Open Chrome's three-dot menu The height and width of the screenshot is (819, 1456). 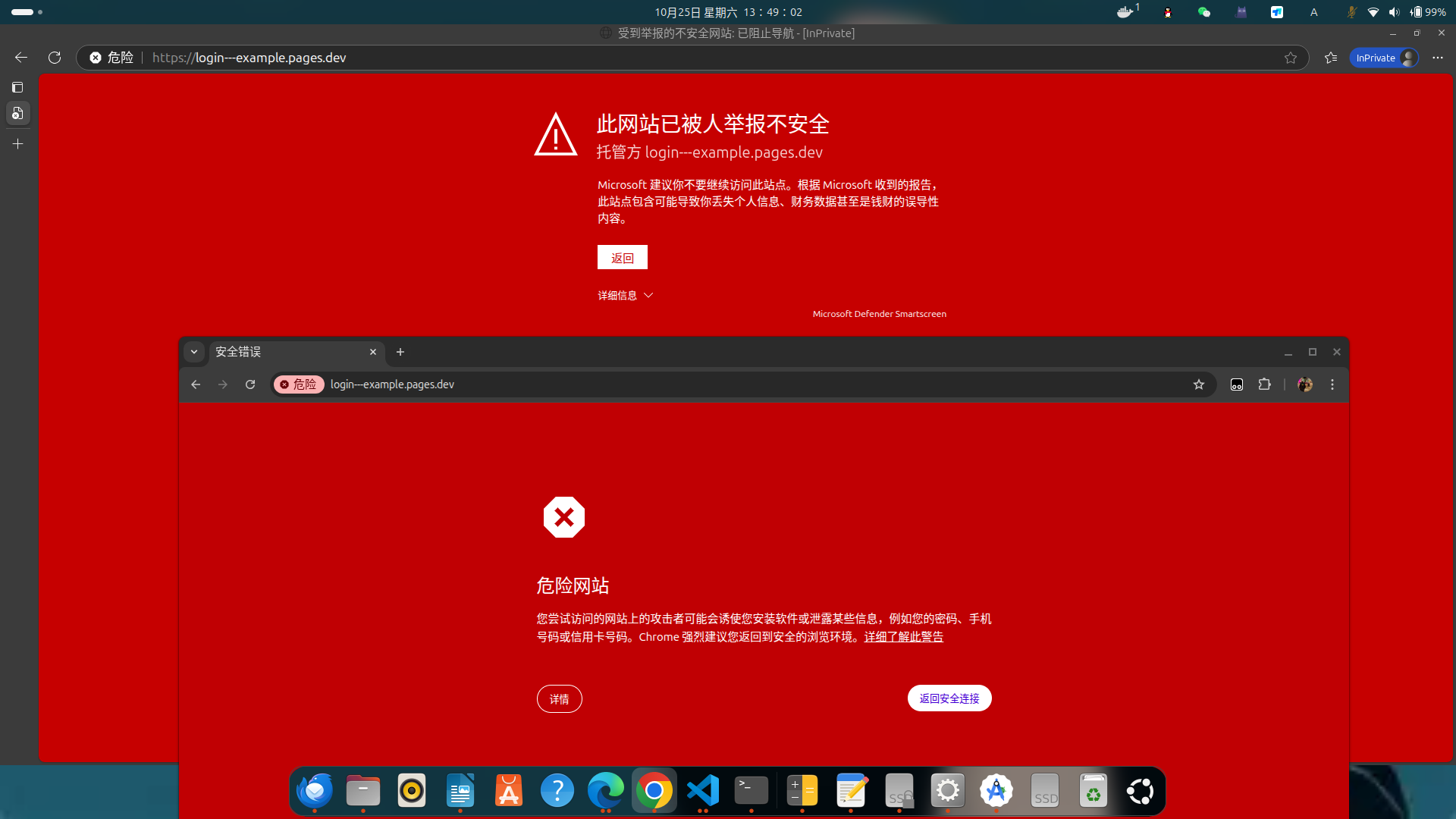click(1332, 384)
